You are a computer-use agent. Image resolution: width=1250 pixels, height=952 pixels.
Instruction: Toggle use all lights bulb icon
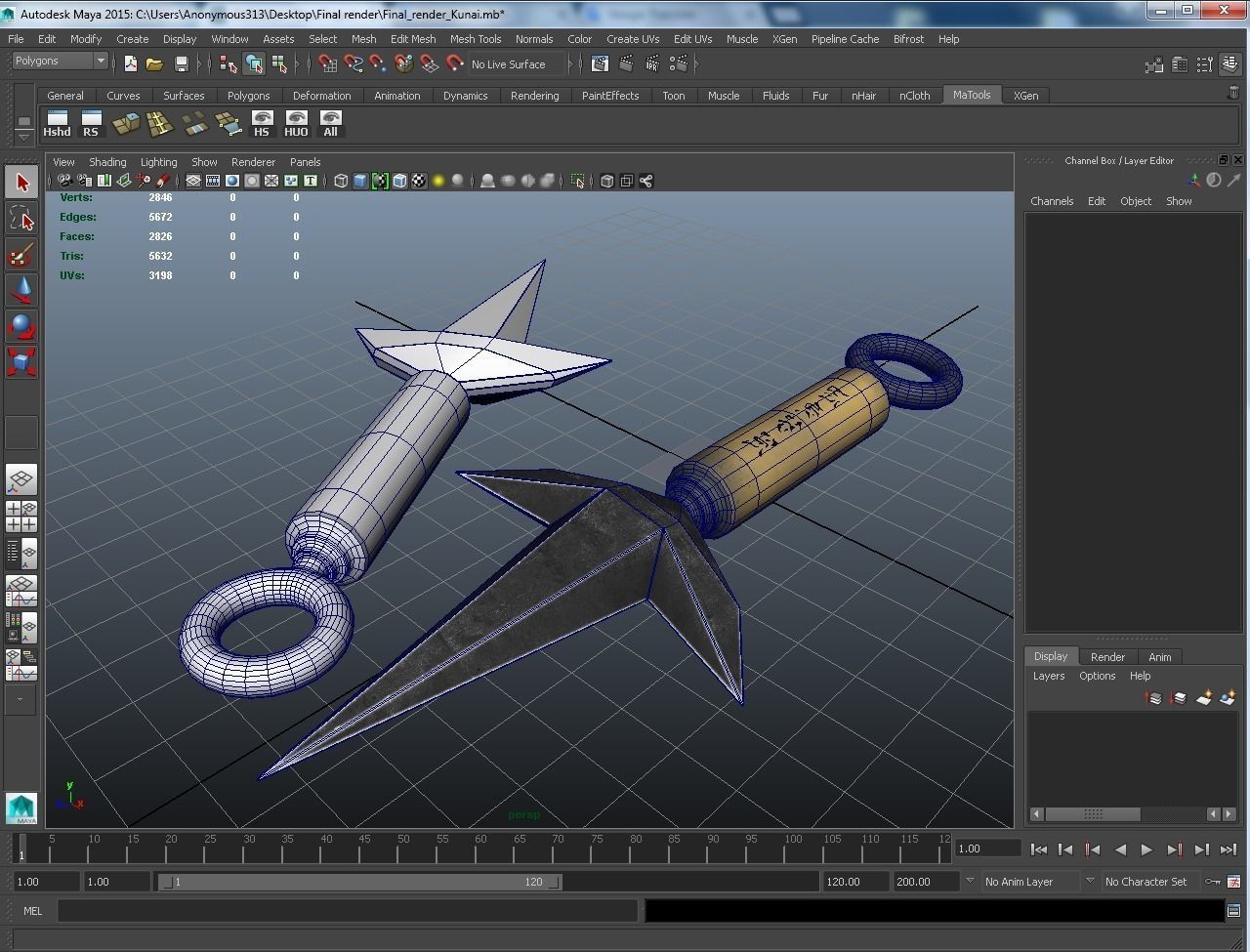tap(438, 181)
